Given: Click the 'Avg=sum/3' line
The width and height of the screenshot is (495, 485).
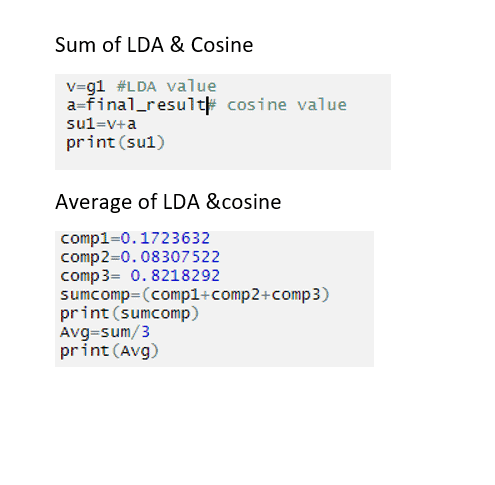Looking at the screenshot, I should pyautogui.click(x=105, y=332).
